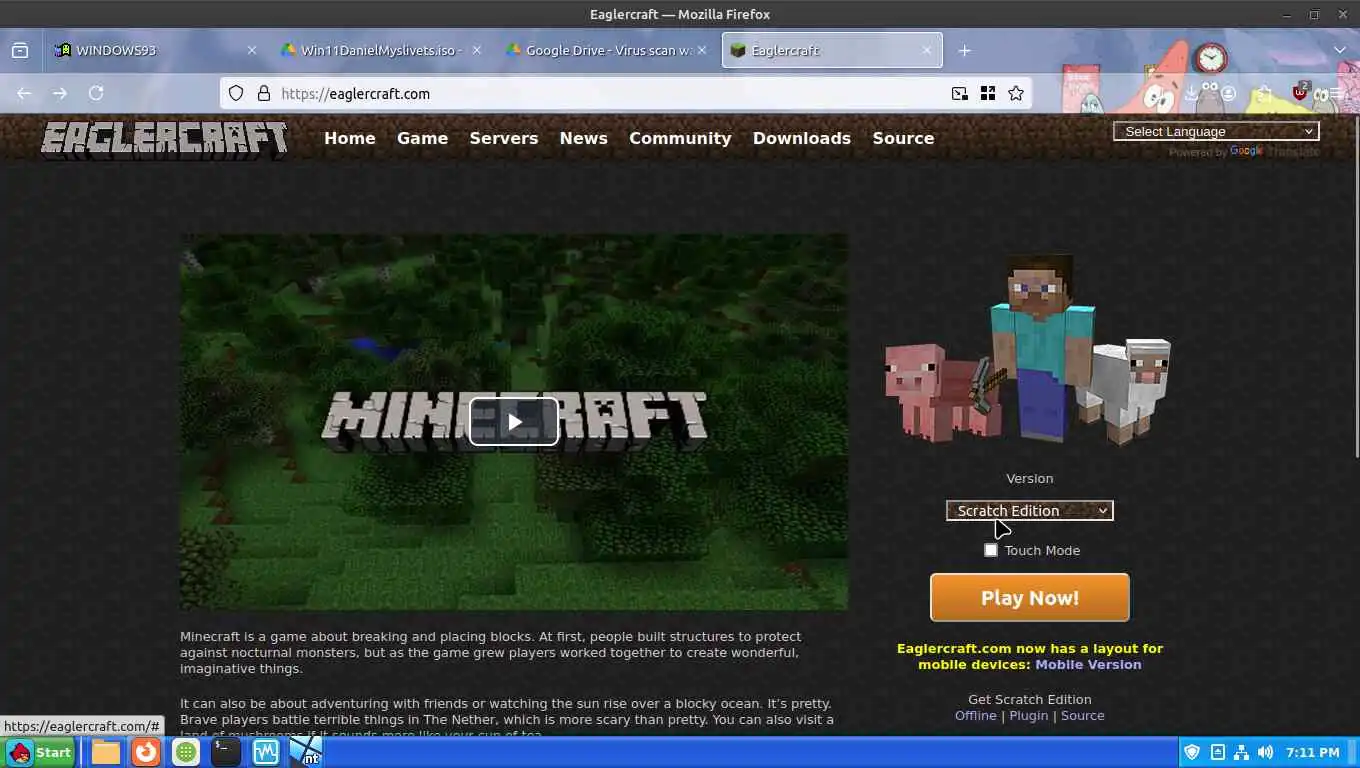This screenshot has height=768, width=1360.
Task: Click the nt window taskbar icon
Action: [x=306, y=752]
